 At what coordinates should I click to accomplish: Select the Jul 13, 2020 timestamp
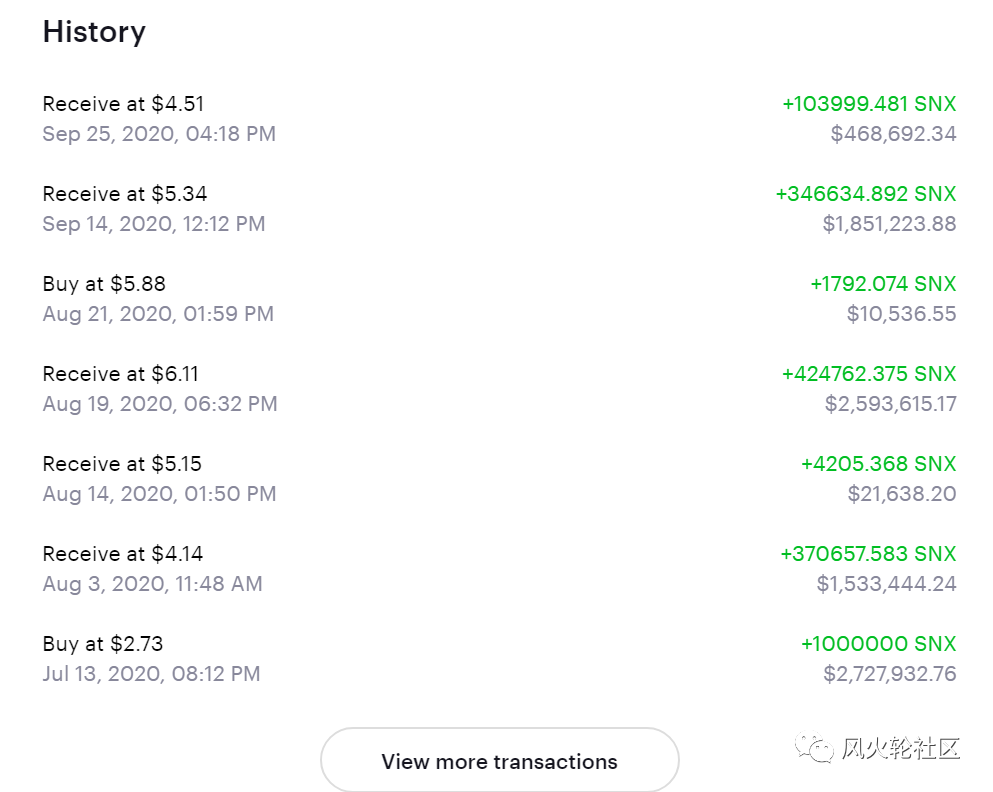[x=151, y=673]
